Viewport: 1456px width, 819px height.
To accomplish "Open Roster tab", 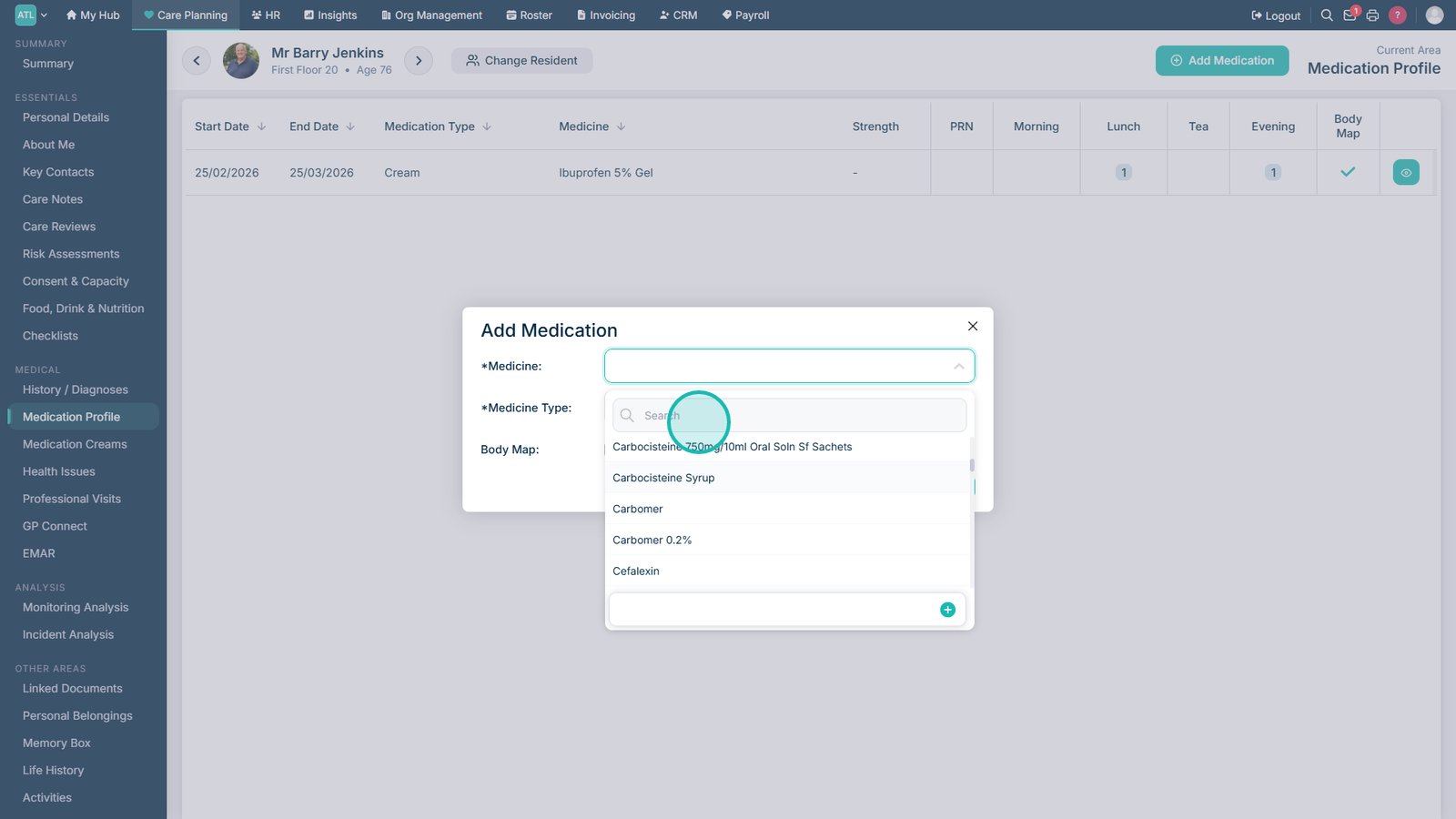I will pos(530,15).
